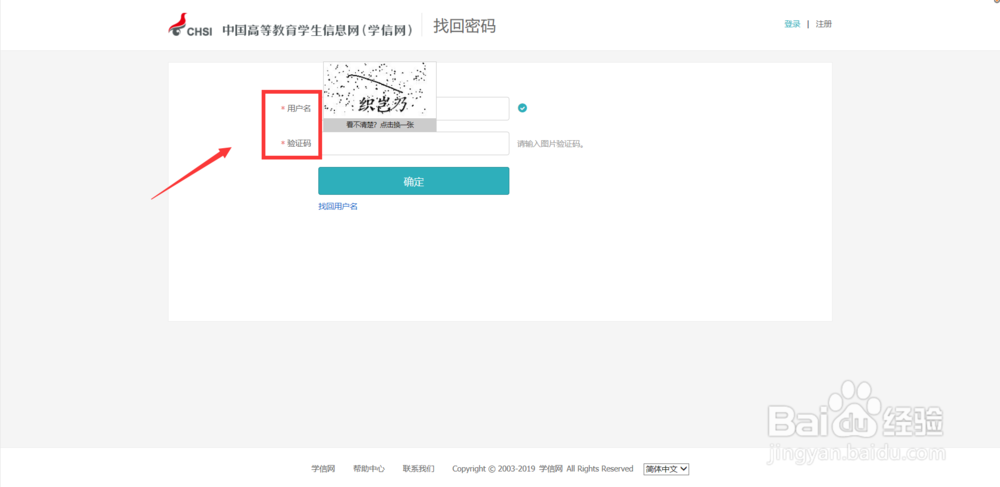Open 联系我们 footer link
Image resolution: width=1000 pixels, height=487 pixels.
(418, 469)
